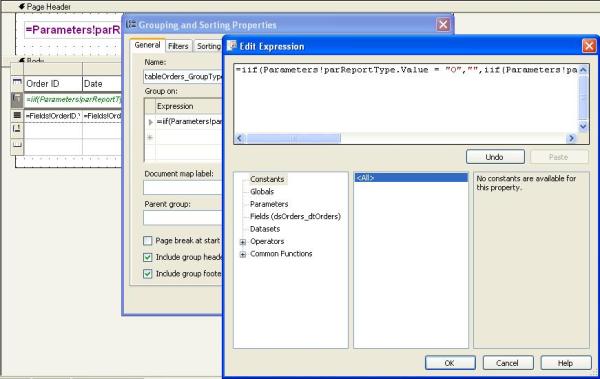Toggle Page break at start checkbox
The image size is (600, 379).
pos(148,241)
